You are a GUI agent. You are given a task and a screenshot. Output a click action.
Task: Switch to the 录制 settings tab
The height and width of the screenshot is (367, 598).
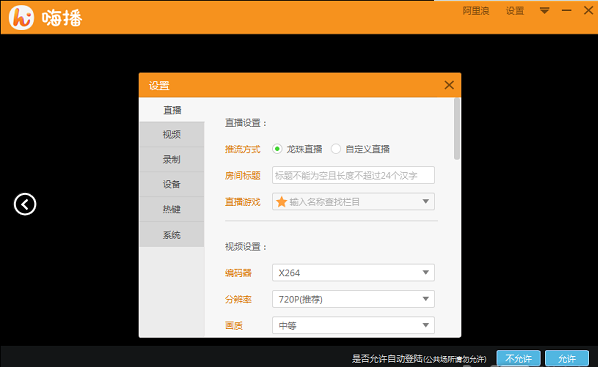pyautogui.click(x=172, y=159)
